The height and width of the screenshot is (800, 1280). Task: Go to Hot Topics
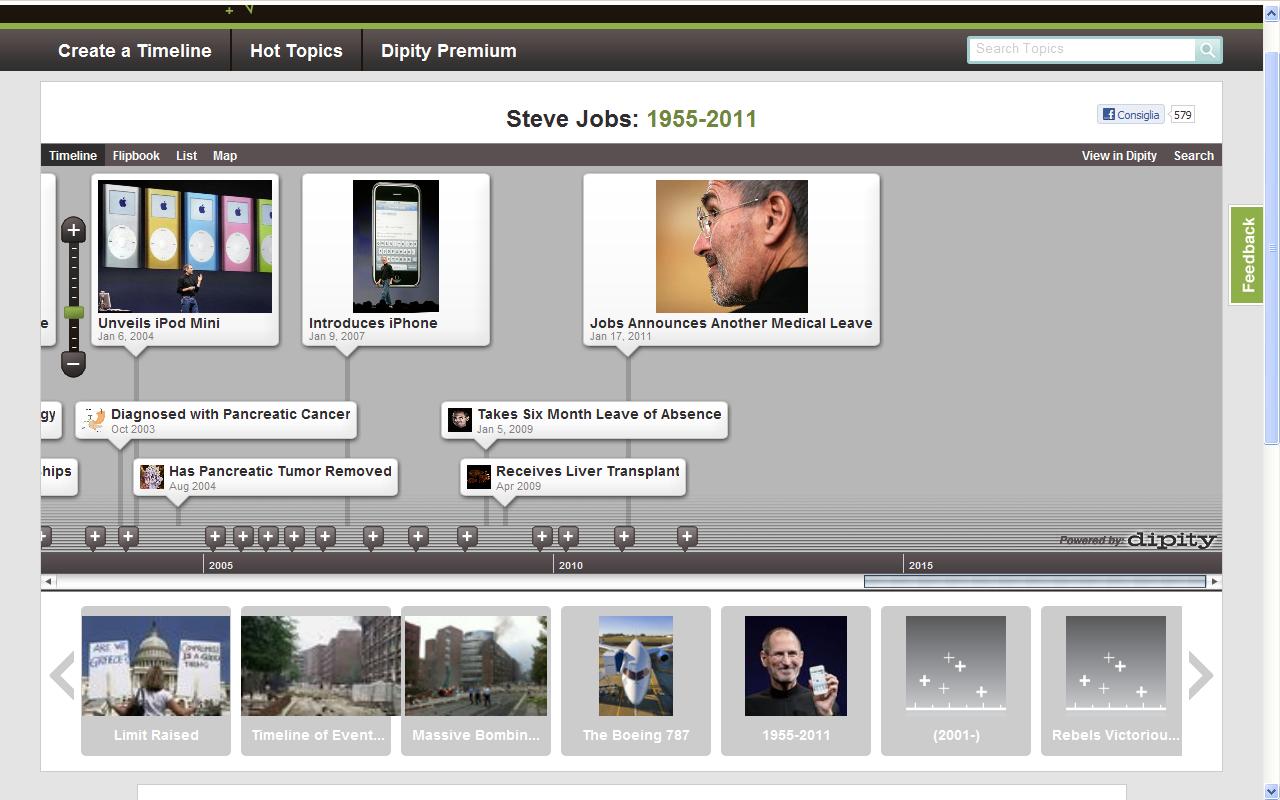[x=296, y=51]
